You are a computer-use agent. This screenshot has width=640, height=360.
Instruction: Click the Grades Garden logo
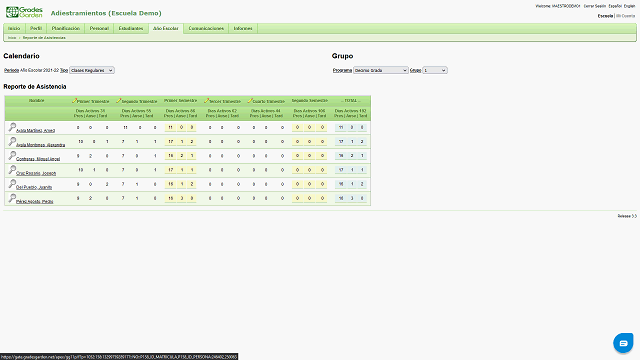pyautogui.click(x=24, y=12)
